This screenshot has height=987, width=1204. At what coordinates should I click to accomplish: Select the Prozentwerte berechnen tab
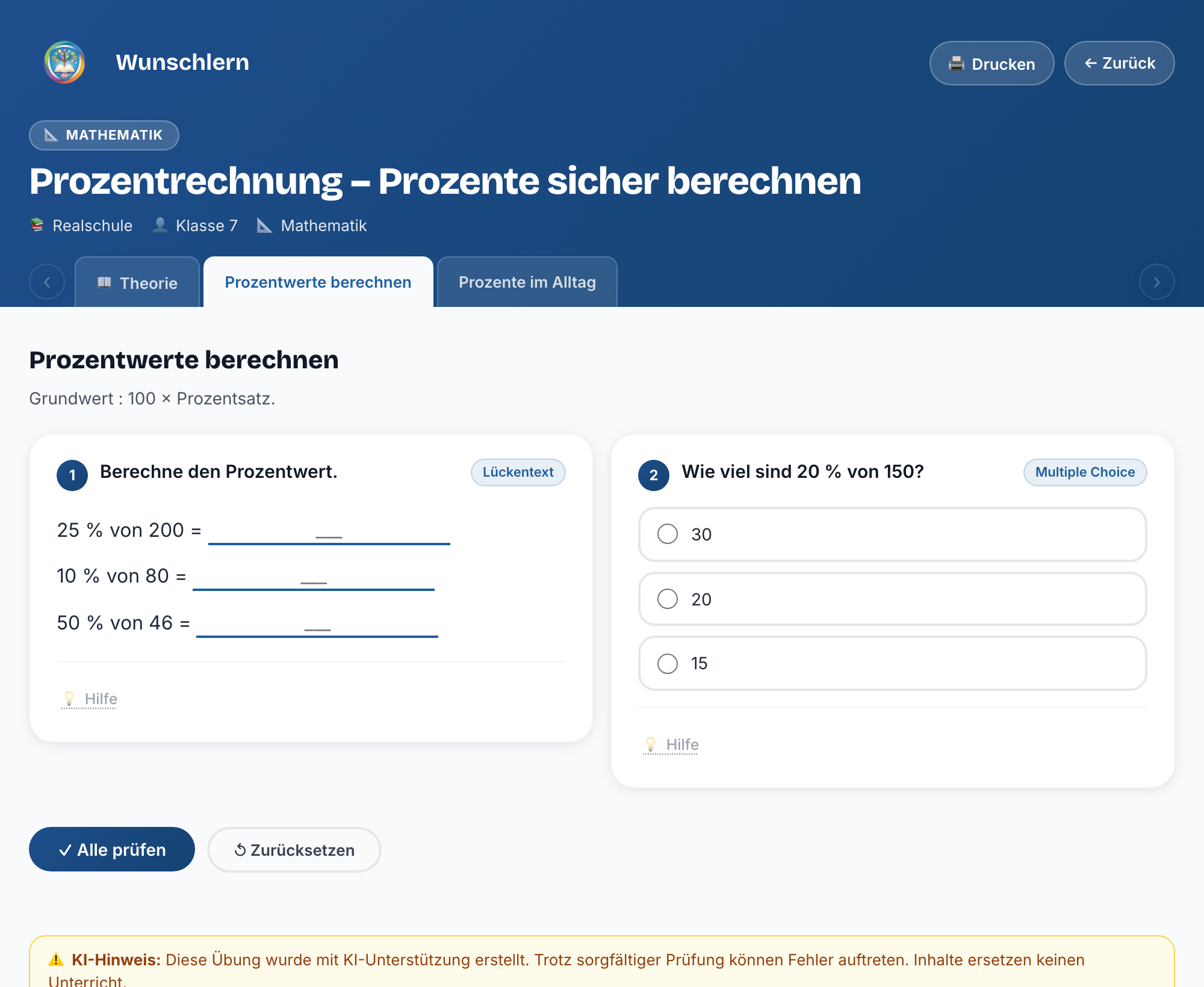click(318, 282)
